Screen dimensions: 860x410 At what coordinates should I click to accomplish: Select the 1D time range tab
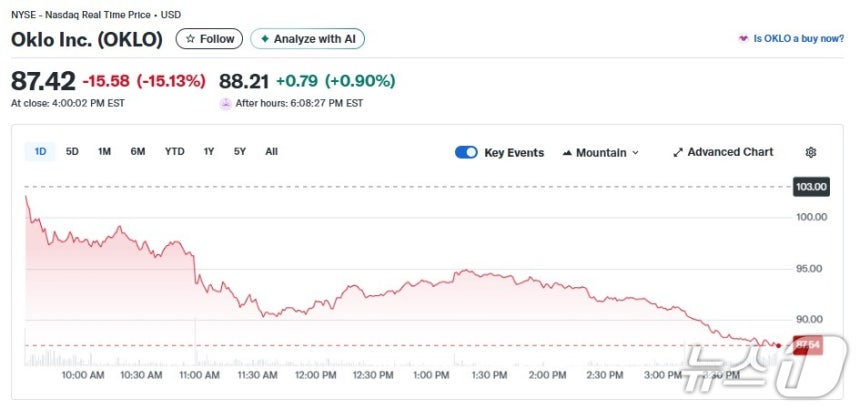click(41, 152)
